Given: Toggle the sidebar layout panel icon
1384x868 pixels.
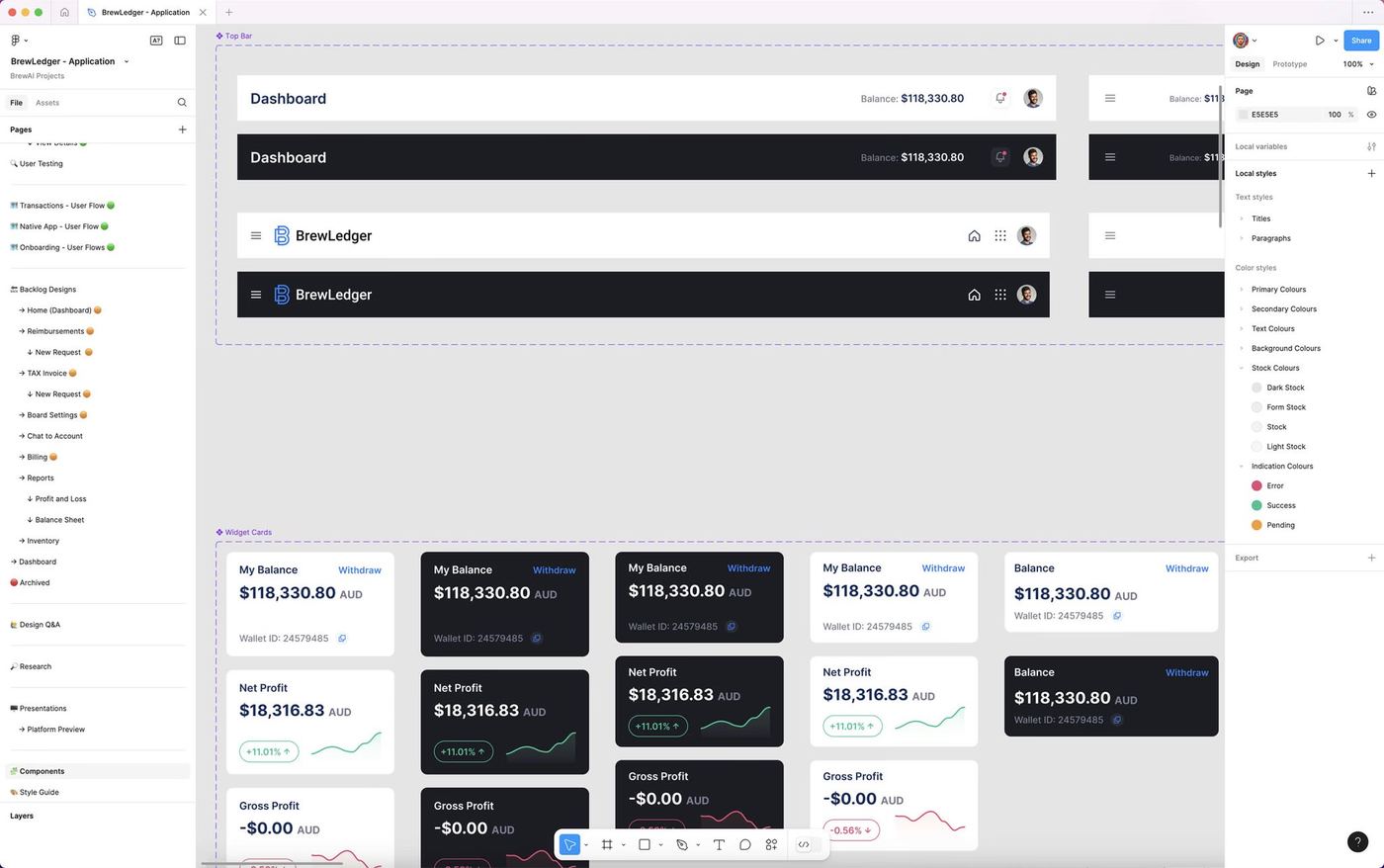Looking at the screenshot, I should [x=180, y=41].
